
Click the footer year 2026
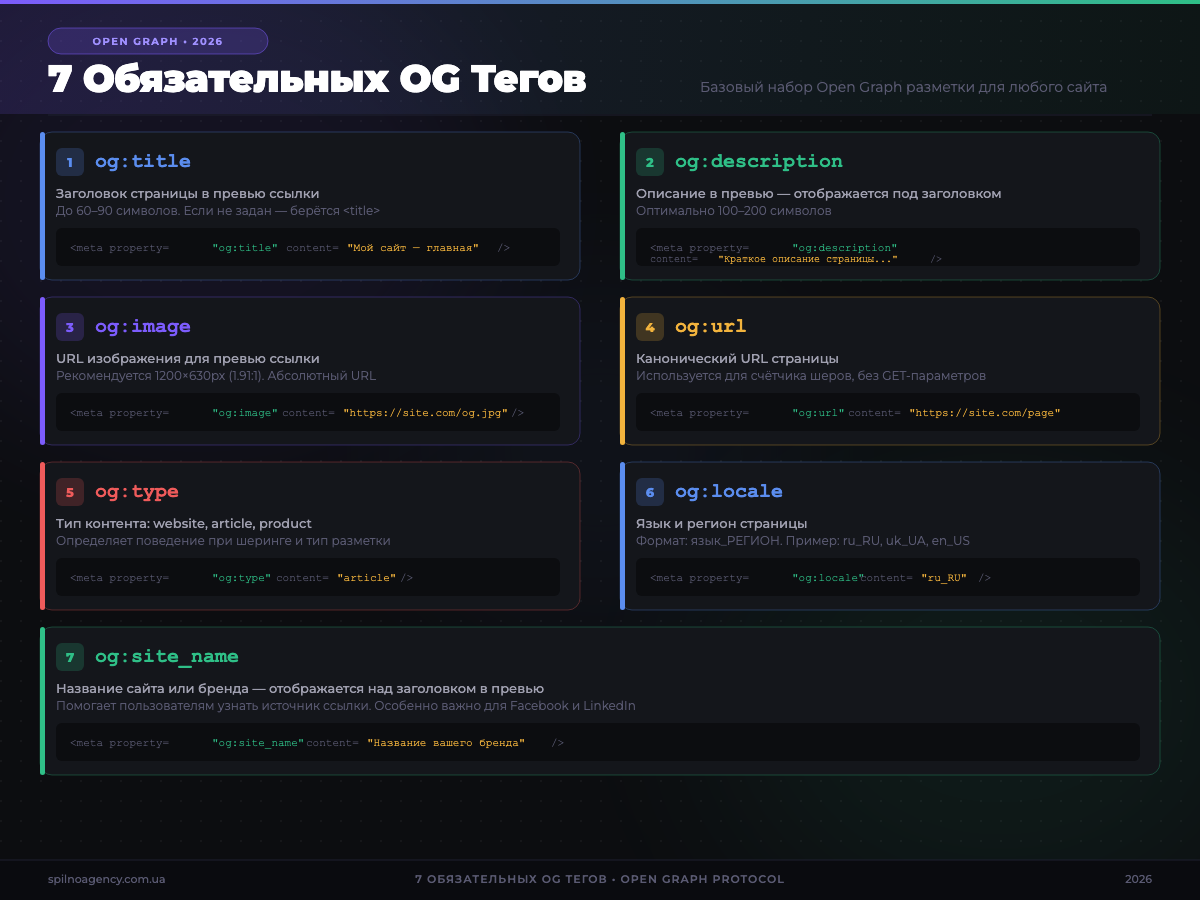click(x=1138, y=879)
